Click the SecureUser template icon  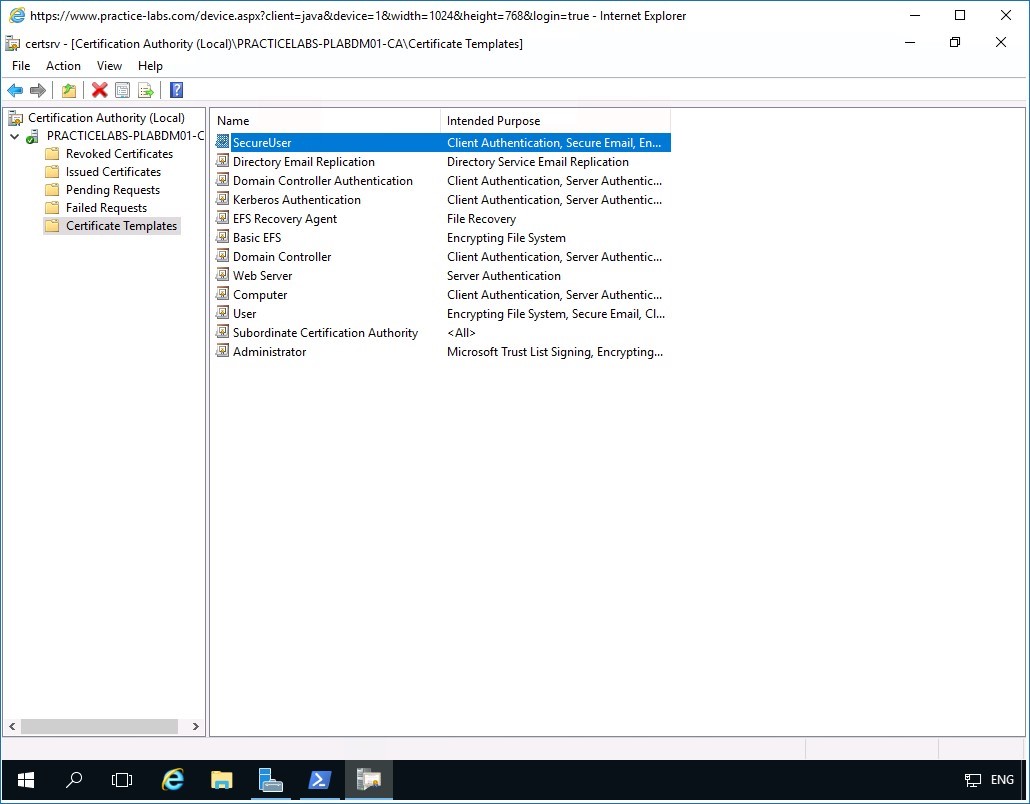tap(223, 142)
